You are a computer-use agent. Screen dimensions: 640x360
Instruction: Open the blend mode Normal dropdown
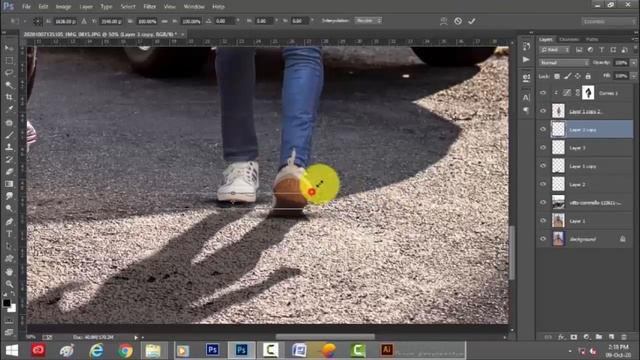tap(564, 63)
